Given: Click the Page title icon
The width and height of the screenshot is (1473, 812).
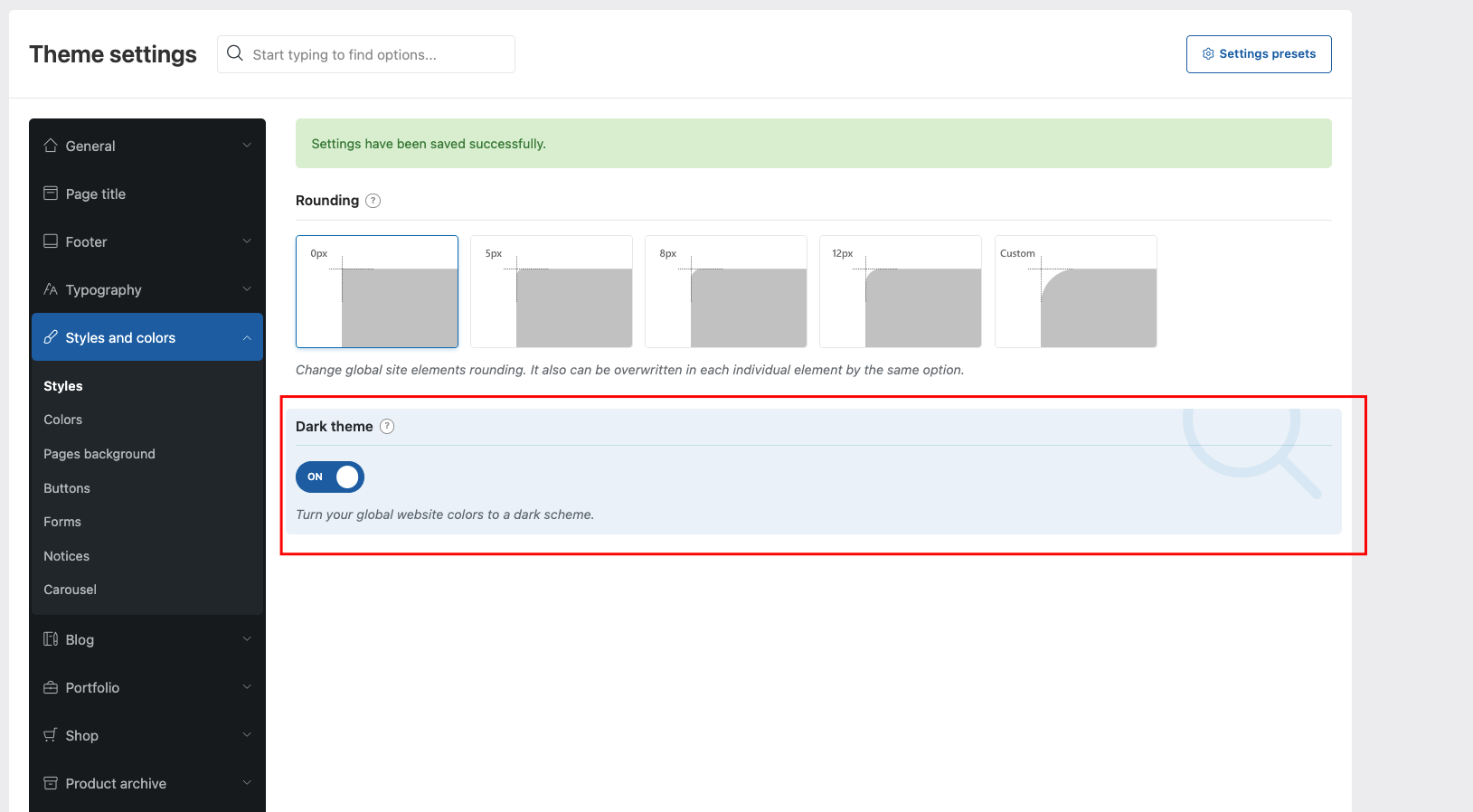Looking at the screenshot, I should 51,194.
